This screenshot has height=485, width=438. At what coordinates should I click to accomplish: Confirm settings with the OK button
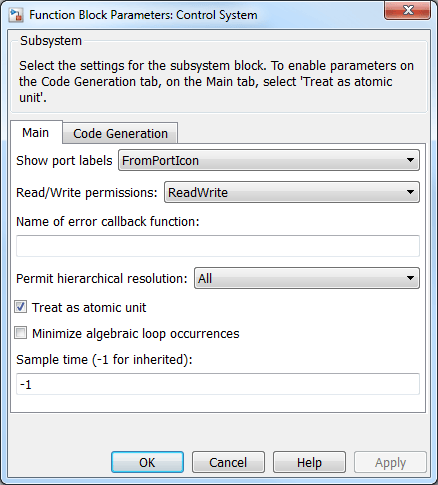147,462
